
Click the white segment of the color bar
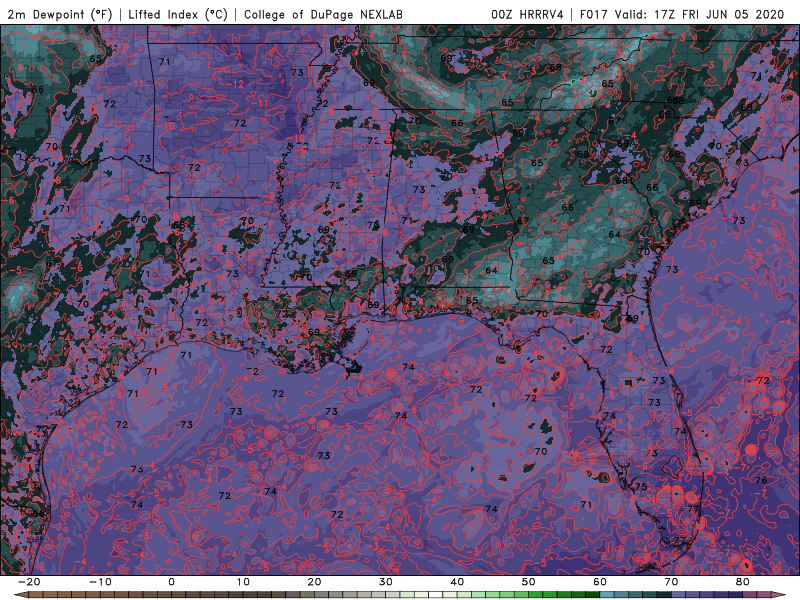coord(436,595)
